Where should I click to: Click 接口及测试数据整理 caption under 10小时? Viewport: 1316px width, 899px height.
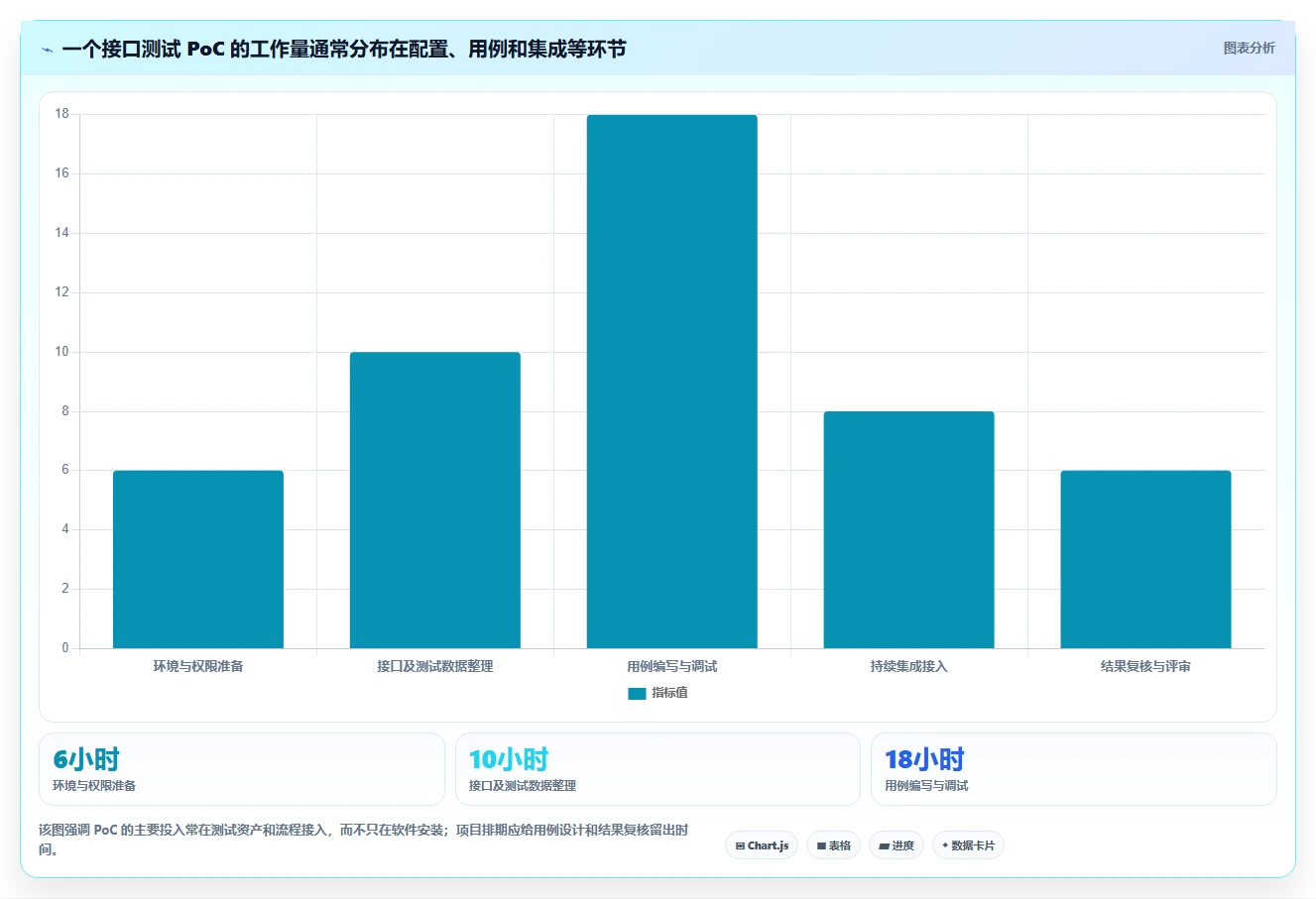(x=523, y=785)
